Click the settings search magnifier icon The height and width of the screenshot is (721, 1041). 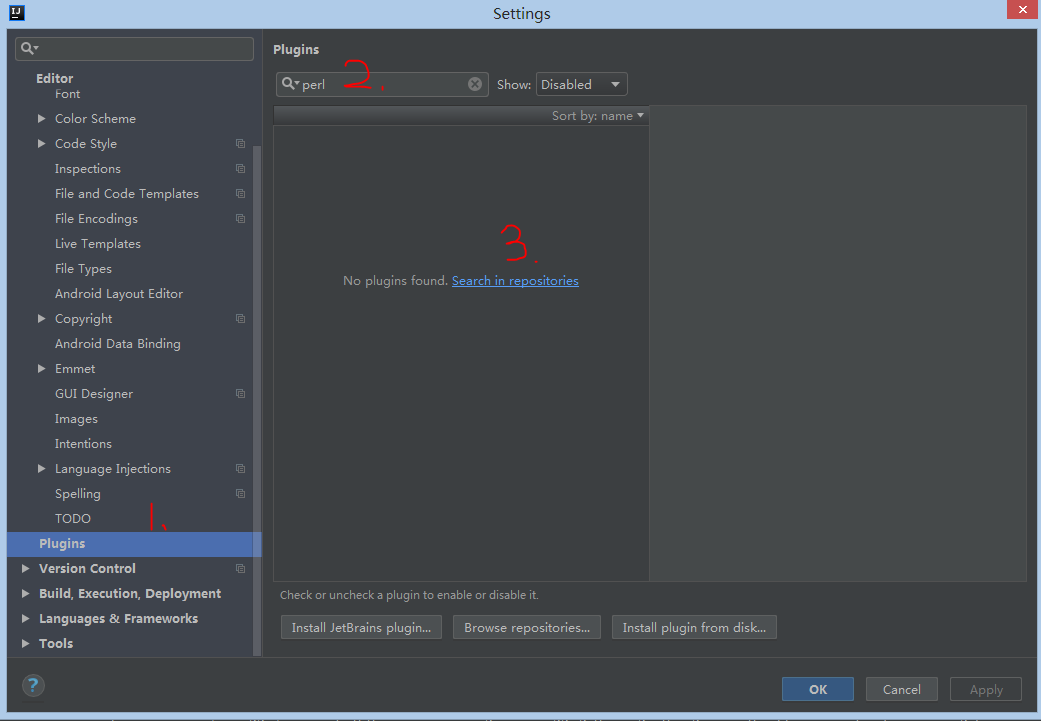[x=29, y=48]
